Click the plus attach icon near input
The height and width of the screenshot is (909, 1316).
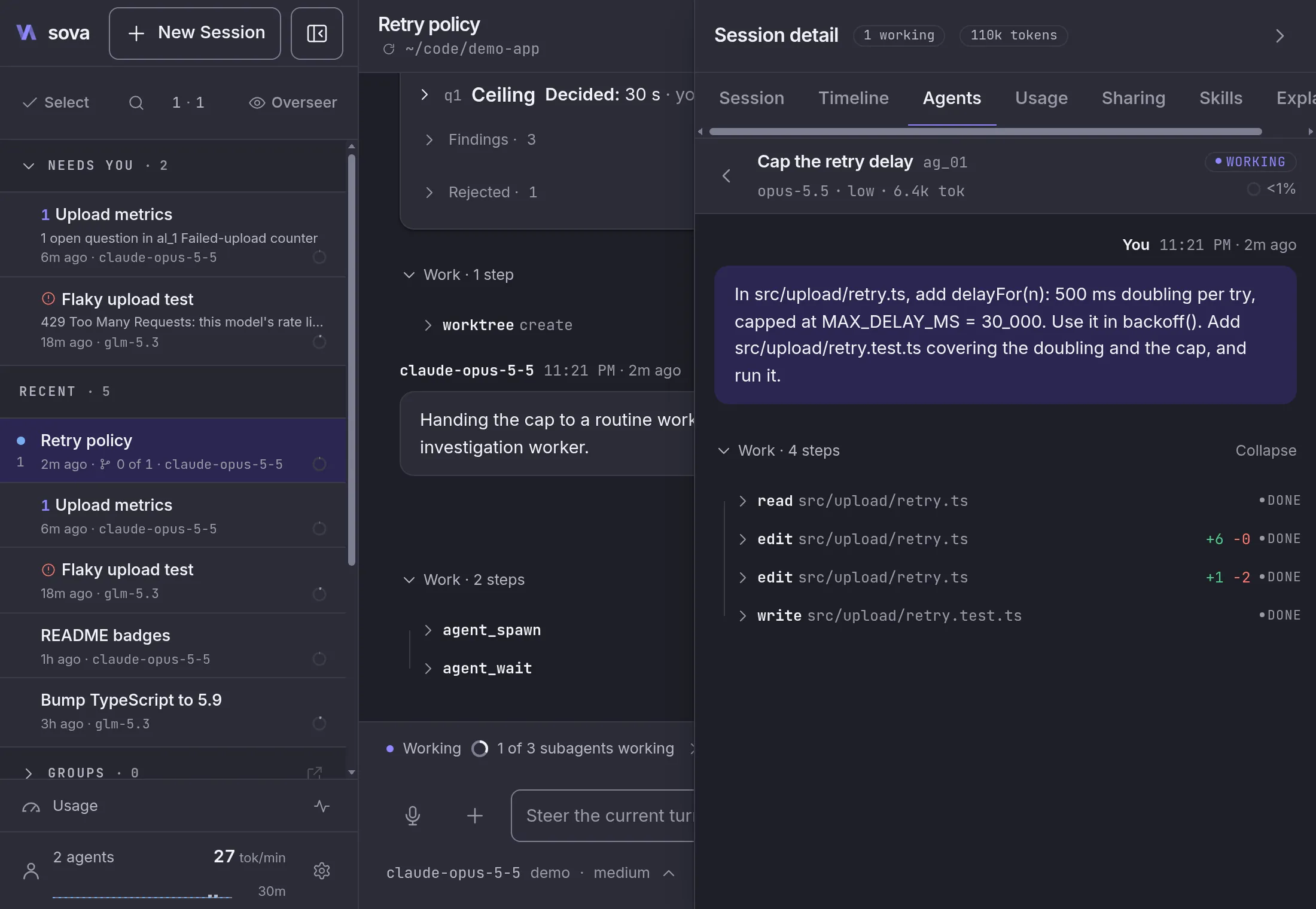(475, 816)
